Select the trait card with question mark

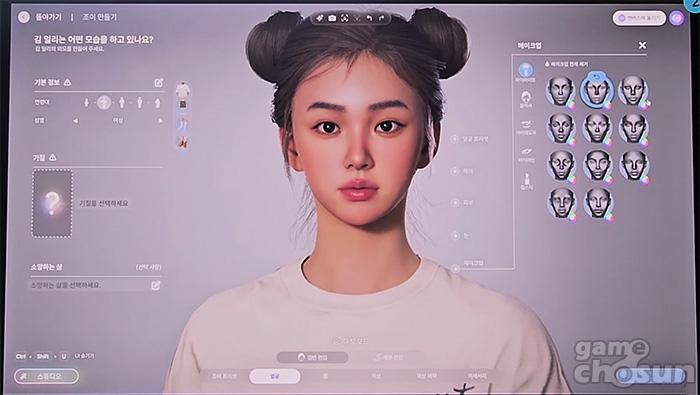pyautogui.click(x=52, y=203)
